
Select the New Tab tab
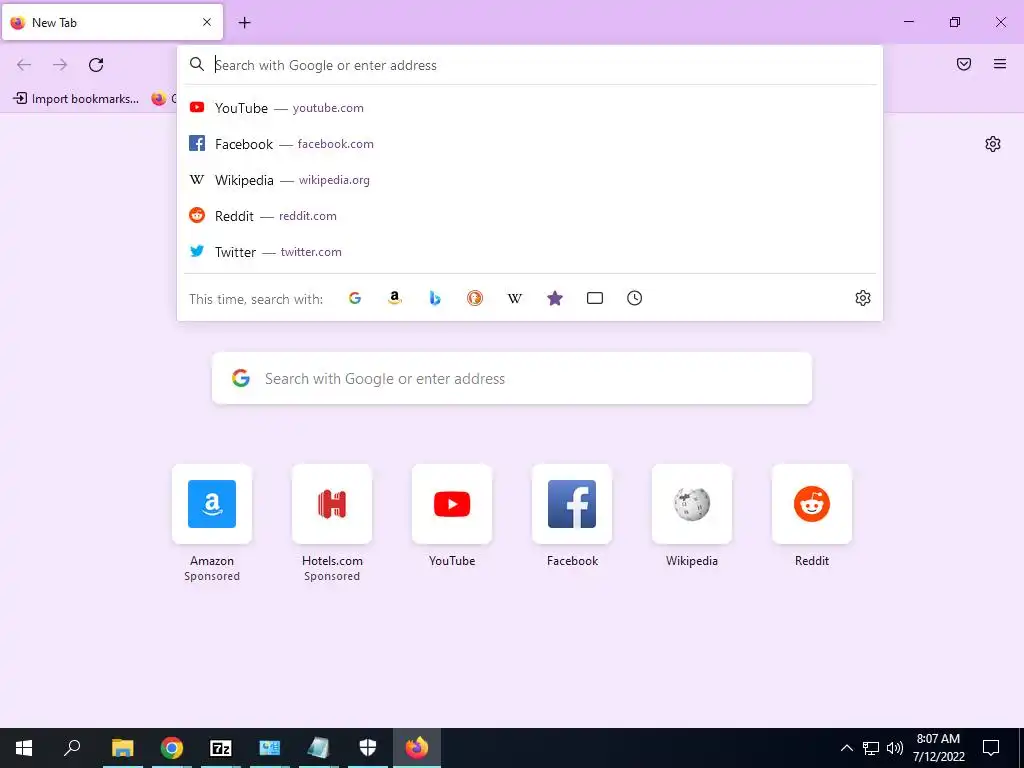click(112, 22)
